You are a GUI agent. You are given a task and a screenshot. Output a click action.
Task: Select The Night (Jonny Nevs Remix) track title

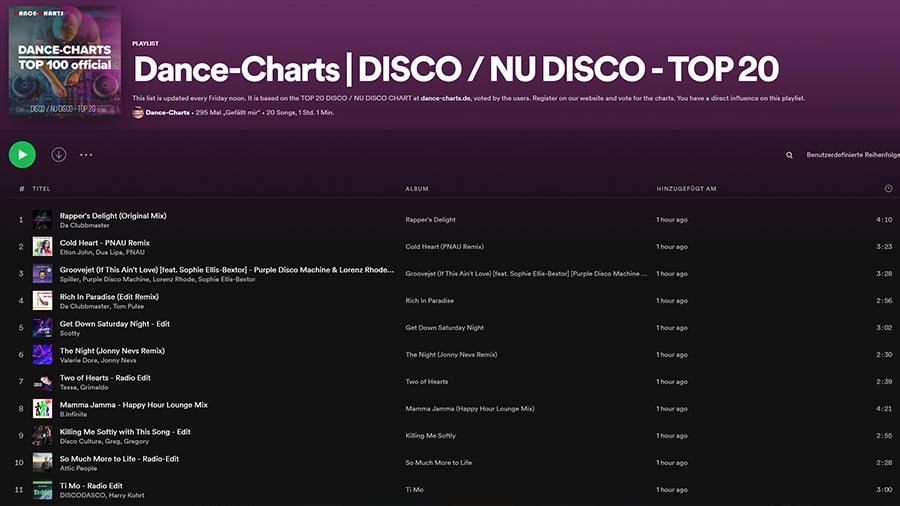(x=112, y=351)
